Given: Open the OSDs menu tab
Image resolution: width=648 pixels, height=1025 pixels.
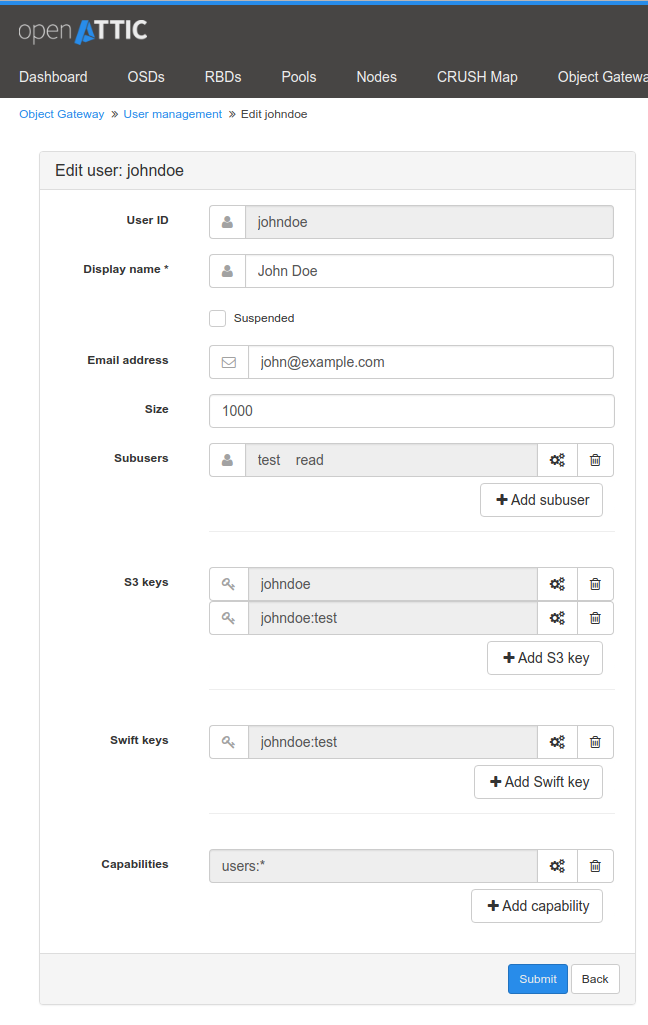Looking at the screenshot, I should [146, 77].
